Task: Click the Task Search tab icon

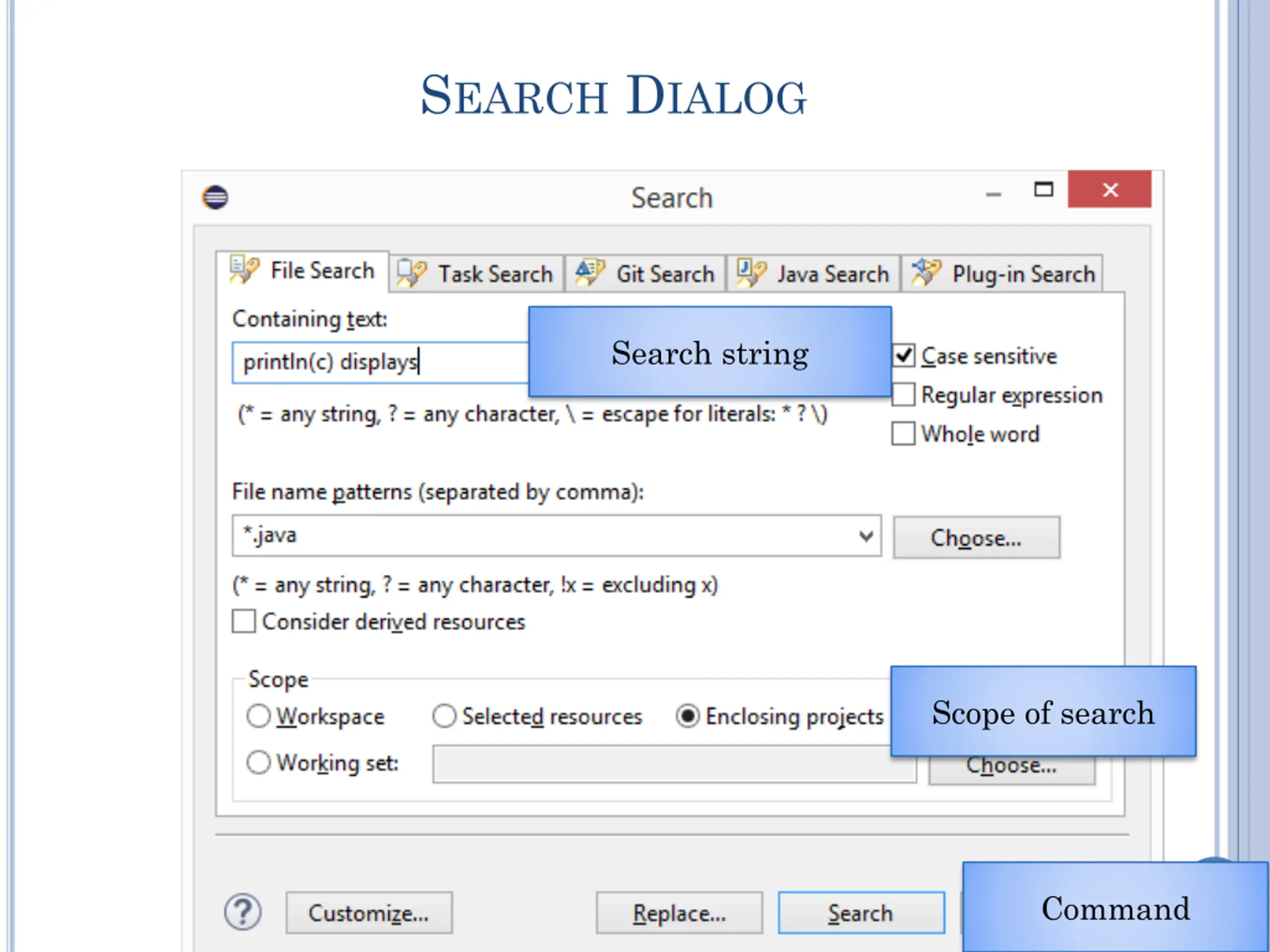Action: tap(412, 273)
